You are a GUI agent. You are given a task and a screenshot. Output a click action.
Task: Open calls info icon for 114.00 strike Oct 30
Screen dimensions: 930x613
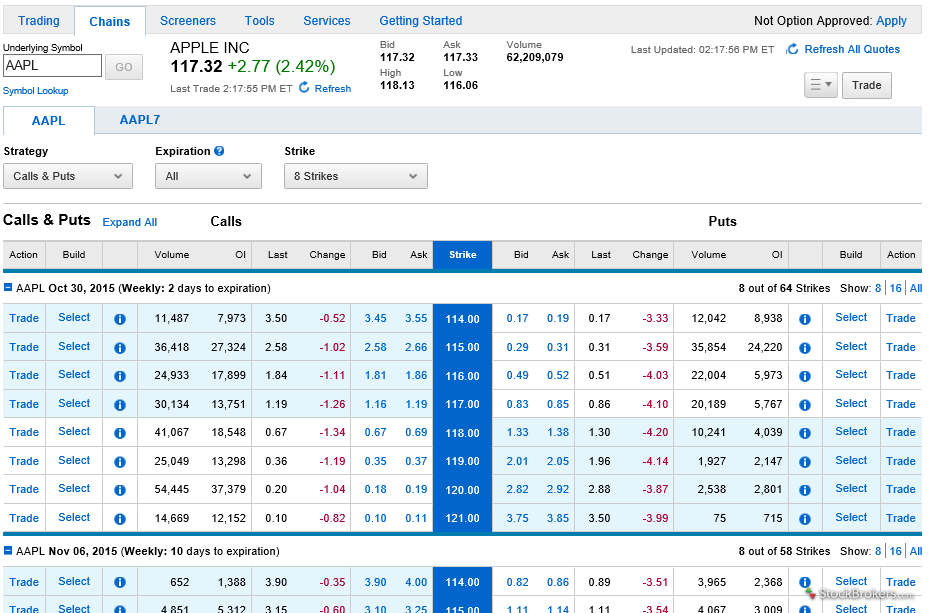click(120, 319)
